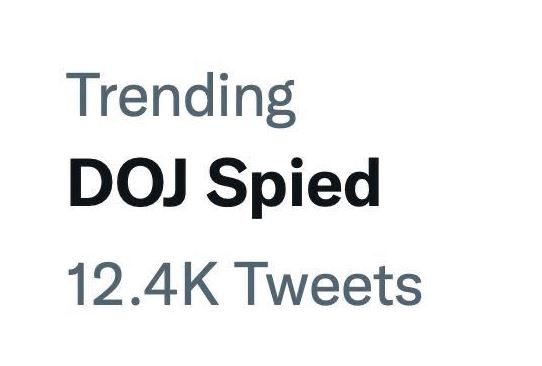Click the word Spied in the topic

click(x=293, y=188)
